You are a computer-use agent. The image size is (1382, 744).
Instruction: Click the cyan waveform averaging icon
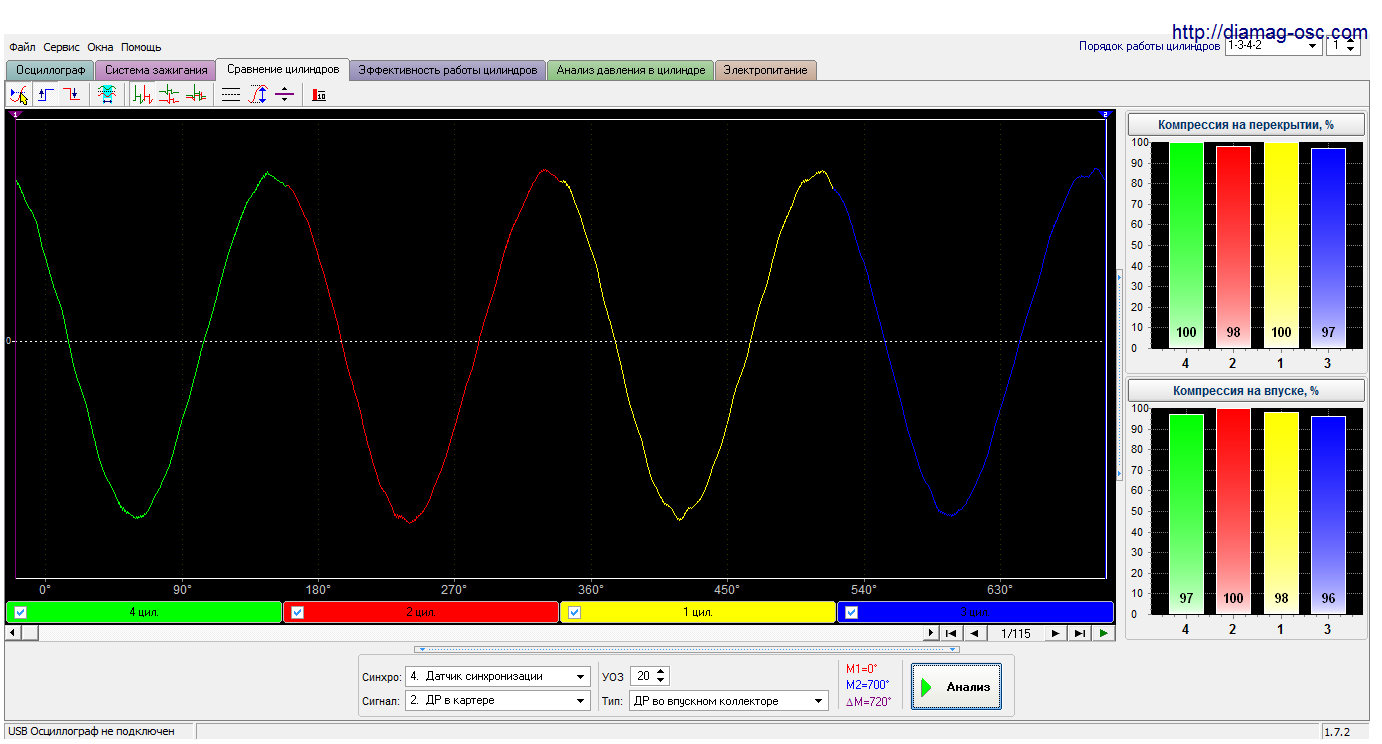pos(106,95)
